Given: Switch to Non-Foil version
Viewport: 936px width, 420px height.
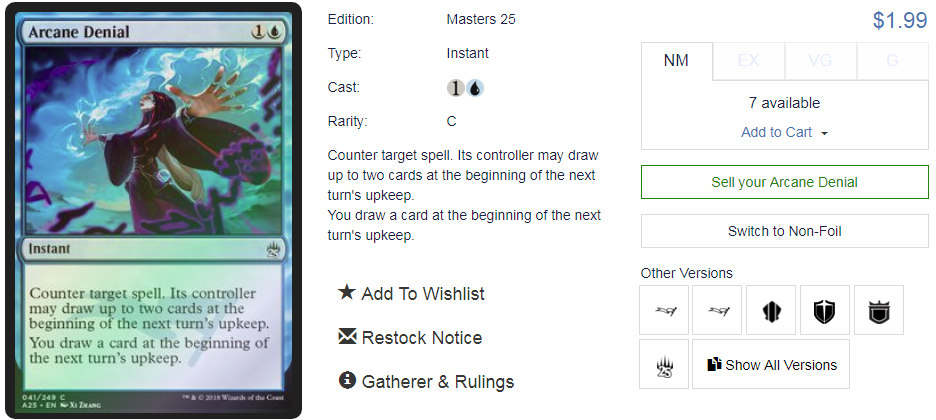Looking at the screenshot, I should (784, 231).
